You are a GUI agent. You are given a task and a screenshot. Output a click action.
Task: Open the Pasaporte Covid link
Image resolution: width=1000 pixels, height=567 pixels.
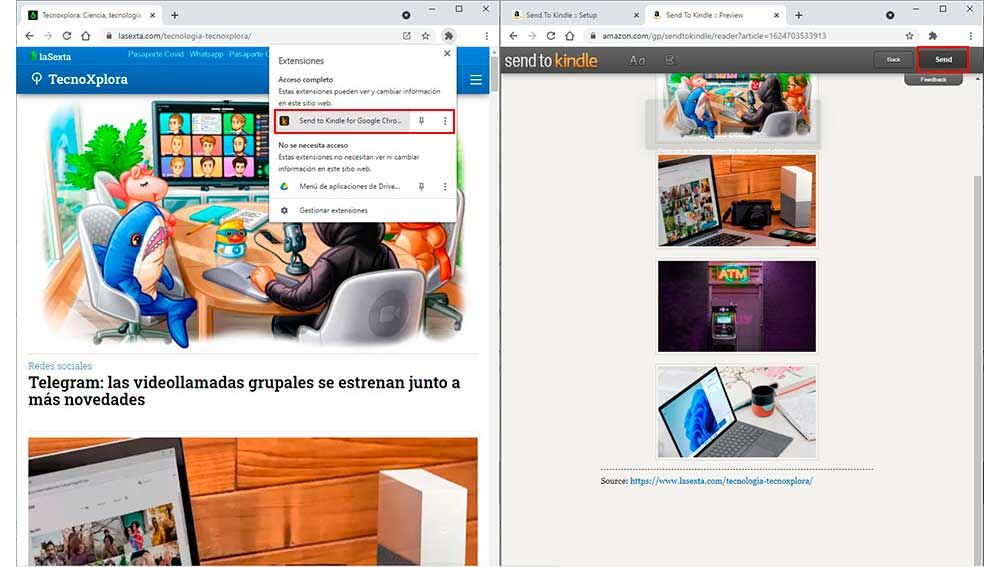click(x=156, y=54)
